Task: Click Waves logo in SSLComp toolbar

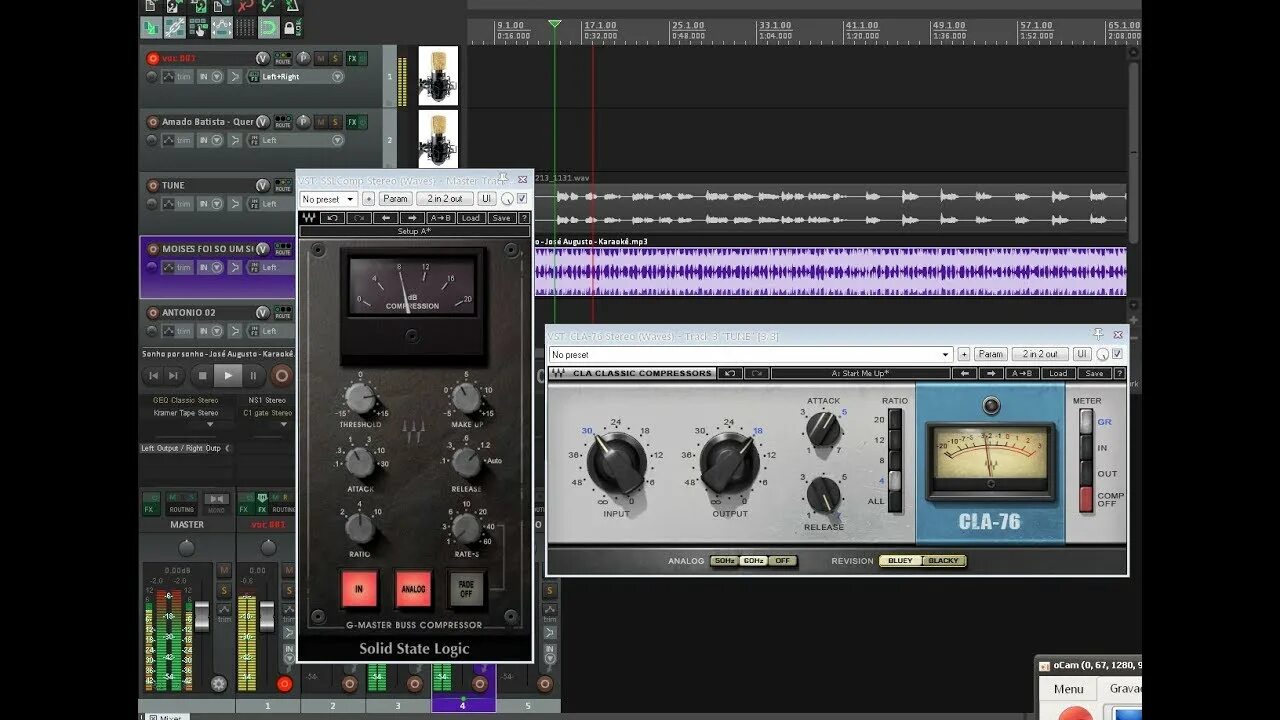Action: 309,218
